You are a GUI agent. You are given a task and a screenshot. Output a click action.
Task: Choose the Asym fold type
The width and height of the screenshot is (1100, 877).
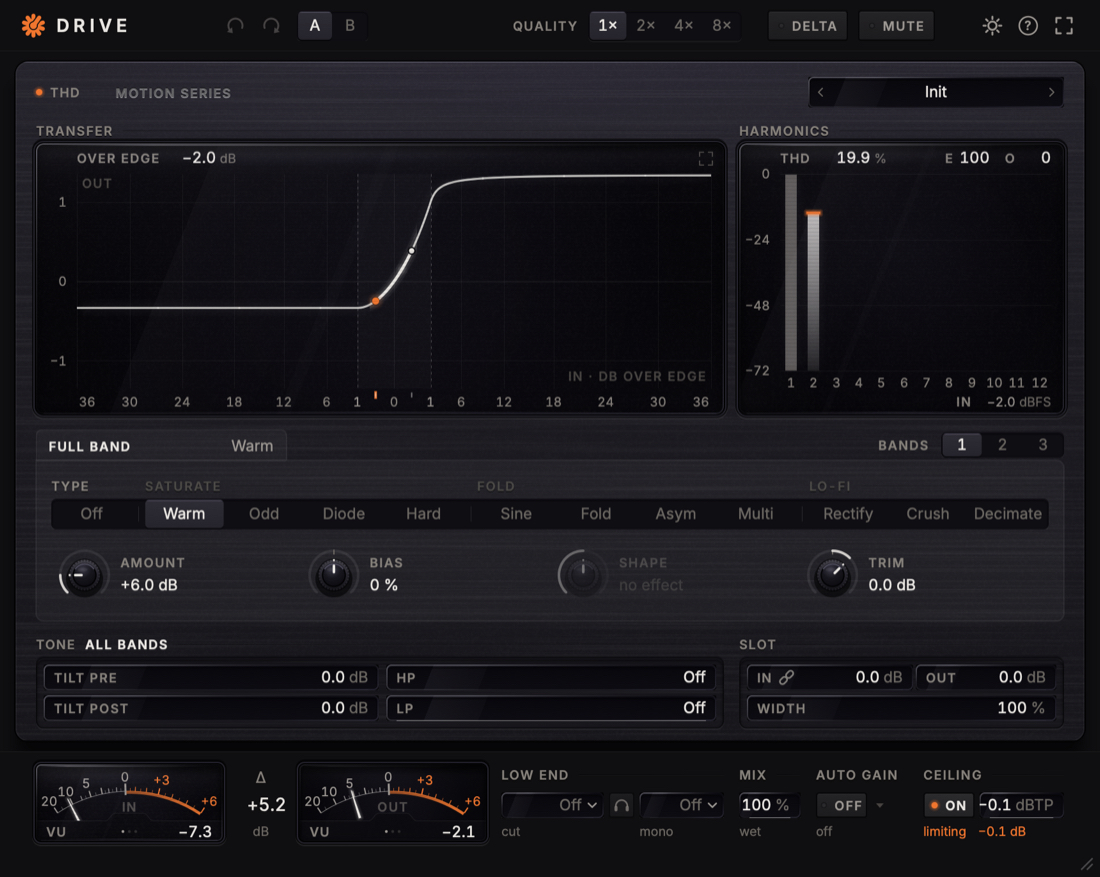click(676, 514)
